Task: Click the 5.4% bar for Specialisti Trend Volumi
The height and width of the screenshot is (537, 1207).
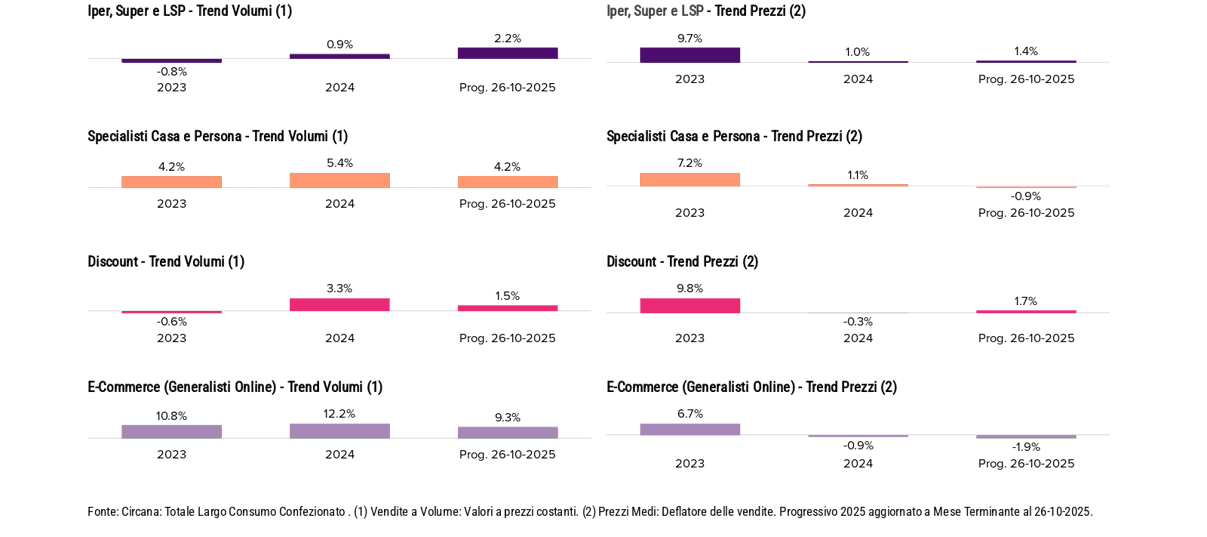Action: click(340, 180)
